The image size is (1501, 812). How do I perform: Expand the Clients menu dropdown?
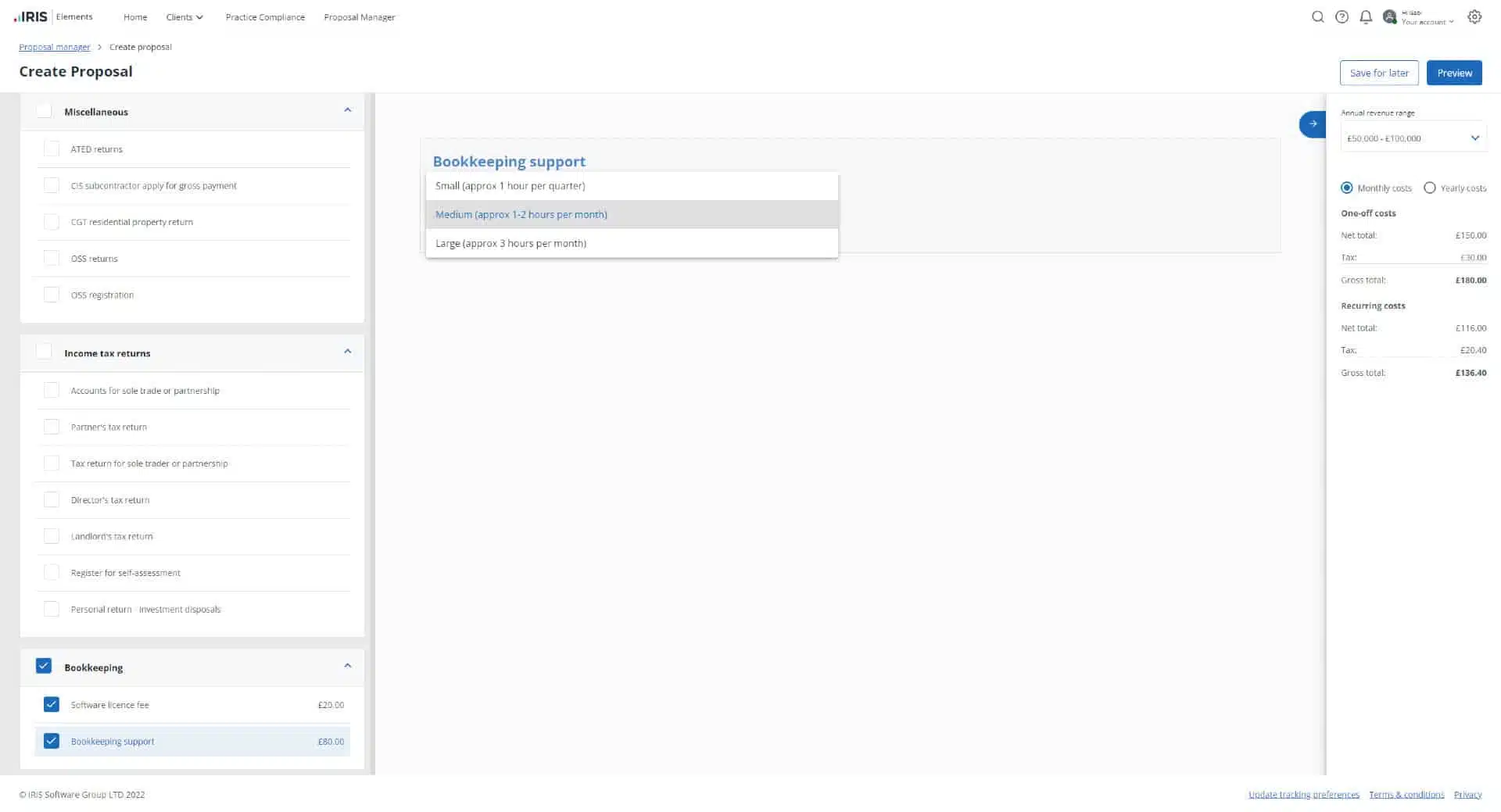[184, 17]
